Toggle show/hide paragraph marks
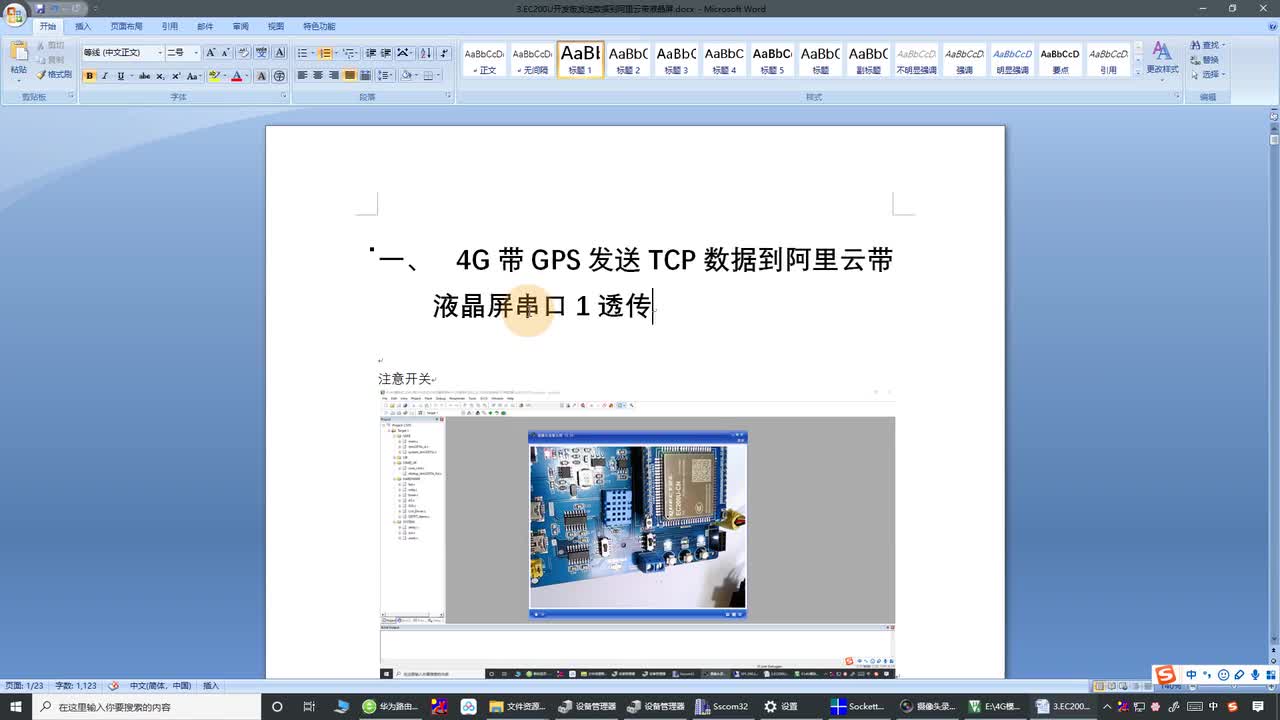 point(444,53)
